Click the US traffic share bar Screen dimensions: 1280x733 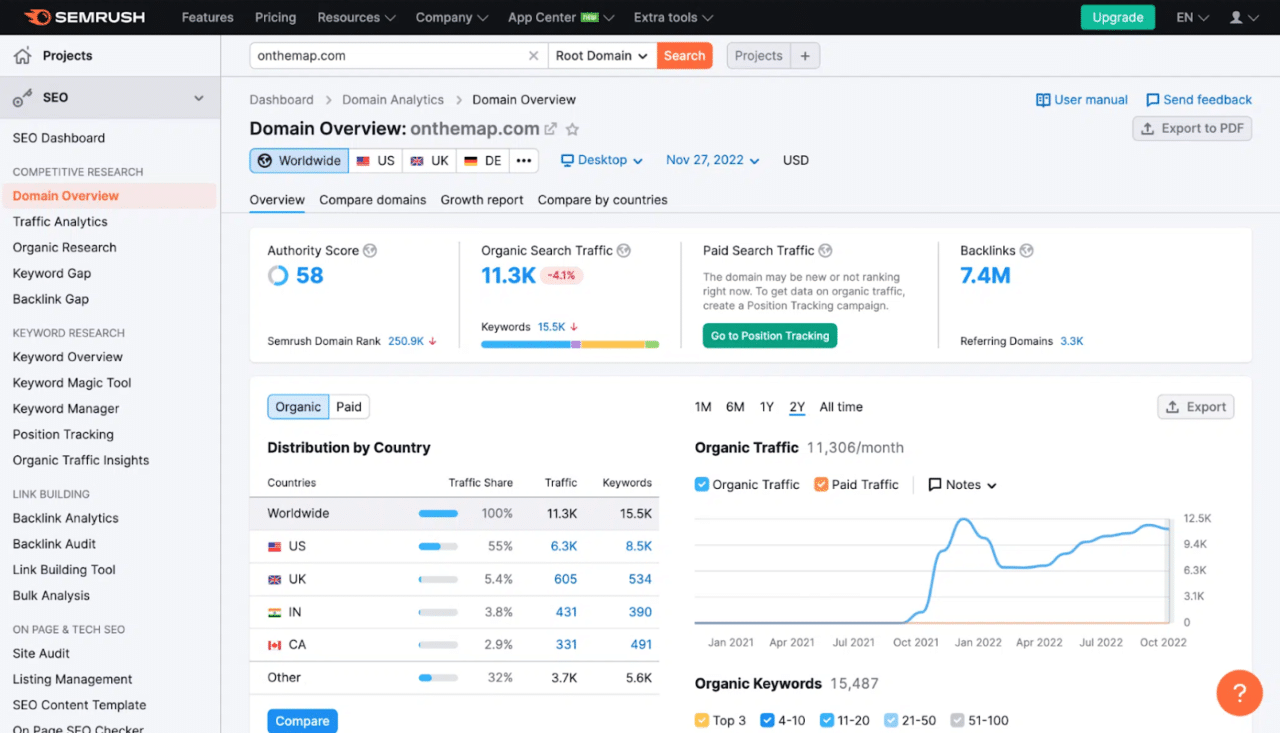tap(438, 546)
